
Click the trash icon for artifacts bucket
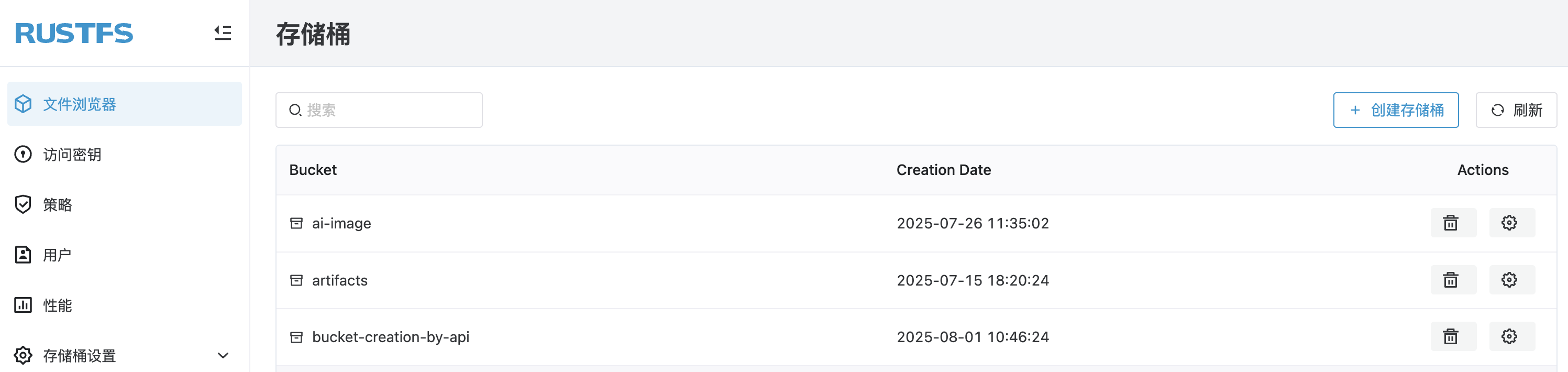(x=1452, y=280)
